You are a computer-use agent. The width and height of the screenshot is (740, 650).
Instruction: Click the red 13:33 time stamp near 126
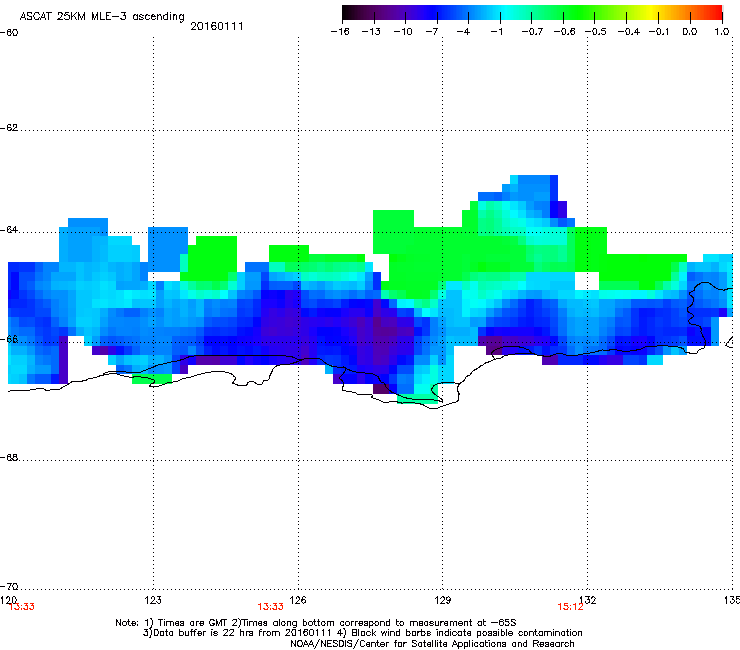click(270, 607)
